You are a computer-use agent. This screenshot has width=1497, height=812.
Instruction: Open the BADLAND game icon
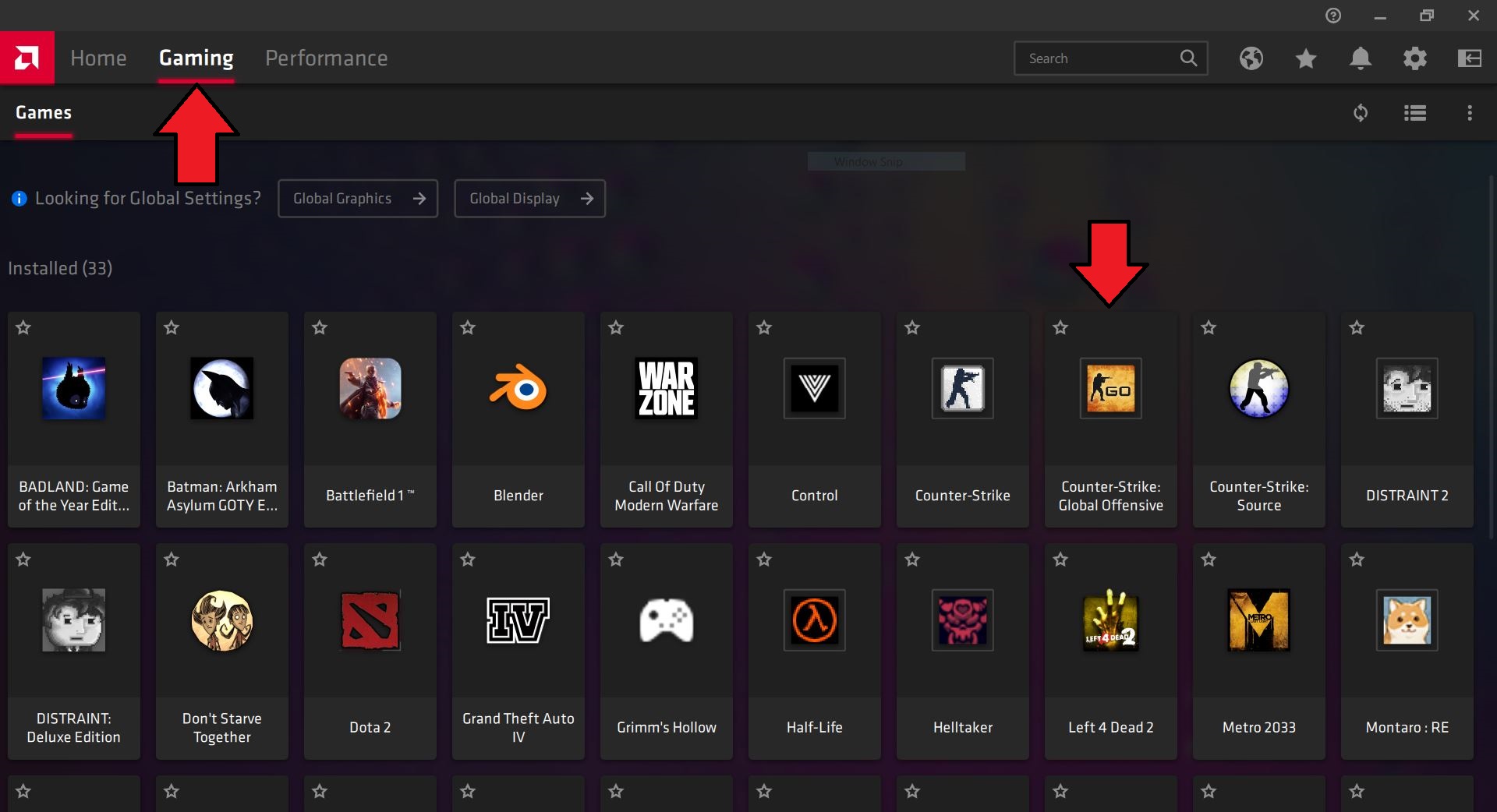tap(74, 388)
